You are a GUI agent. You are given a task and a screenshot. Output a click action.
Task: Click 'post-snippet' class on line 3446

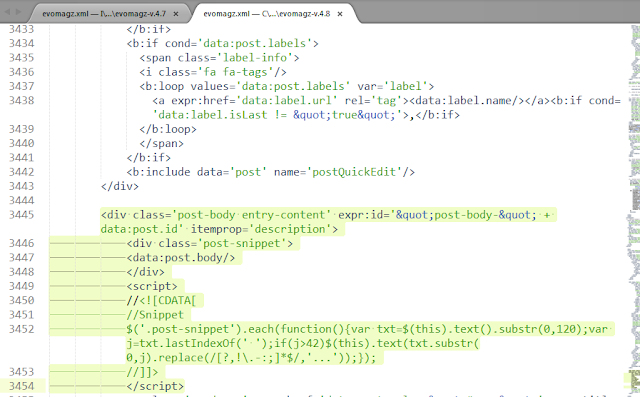242,243
